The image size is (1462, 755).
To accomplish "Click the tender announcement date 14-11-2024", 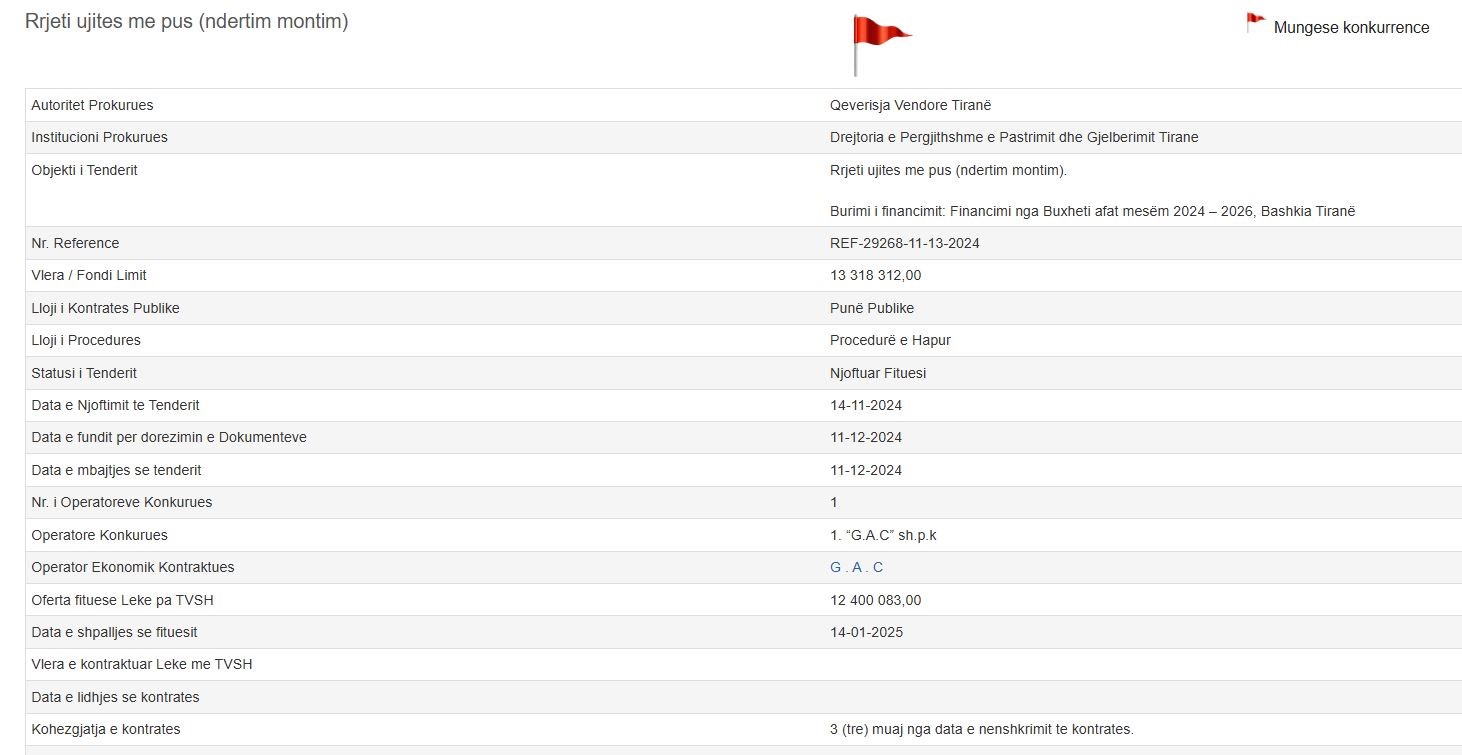I will tap(866, 405).
